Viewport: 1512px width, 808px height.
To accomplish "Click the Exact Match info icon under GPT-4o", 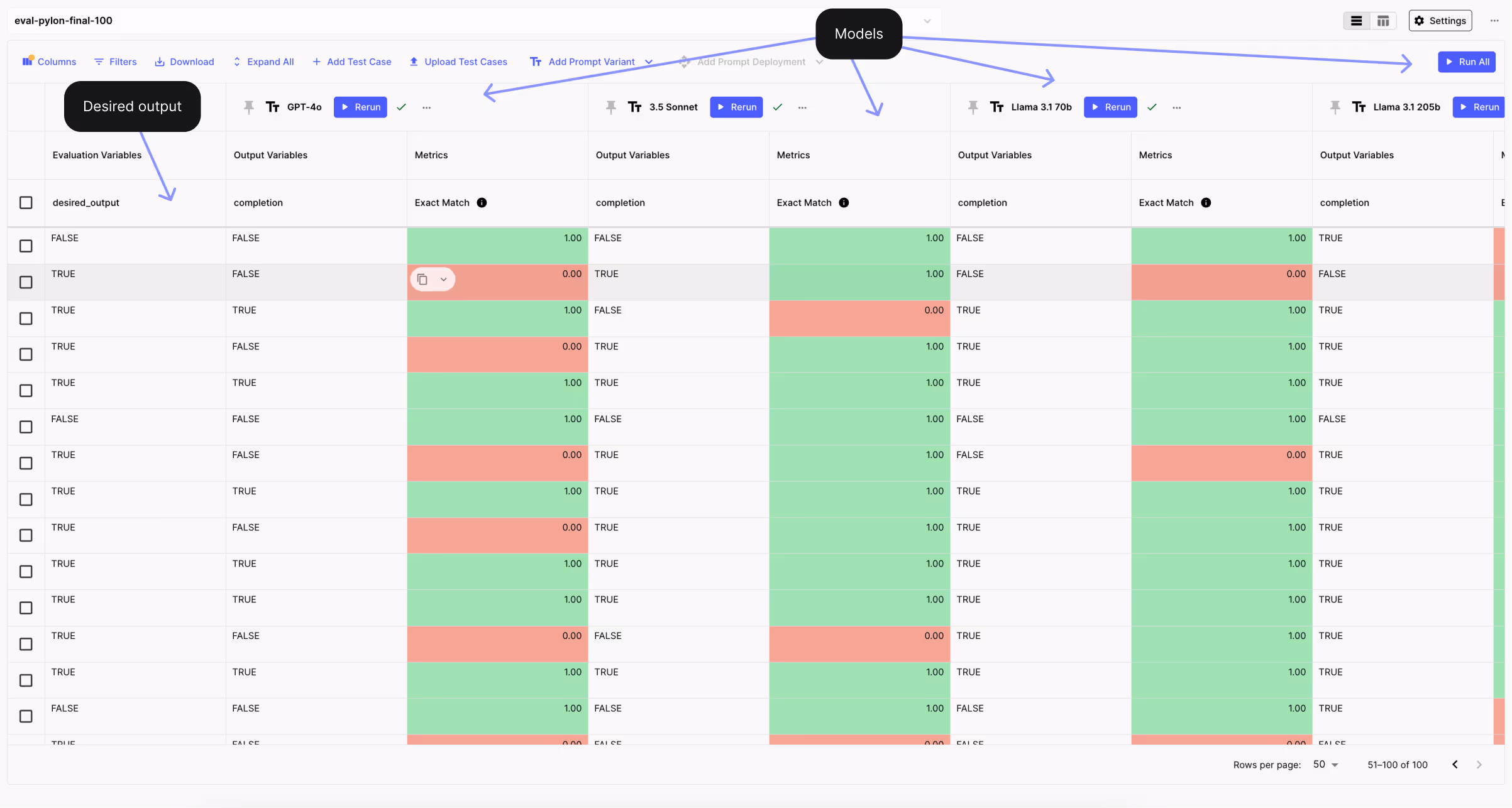I will [482, 202].
